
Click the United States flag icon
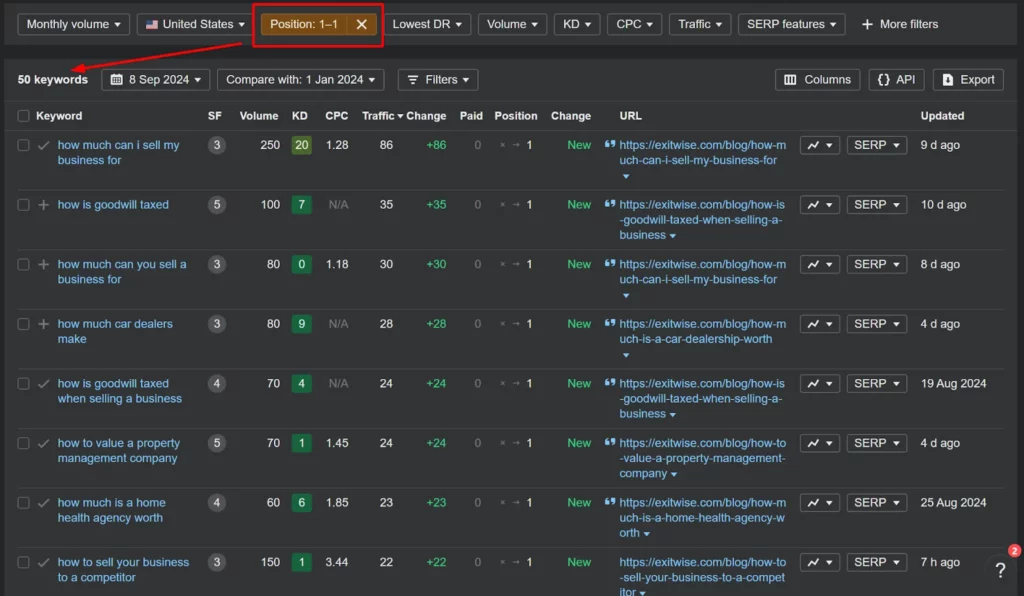[x=152, y=23]
